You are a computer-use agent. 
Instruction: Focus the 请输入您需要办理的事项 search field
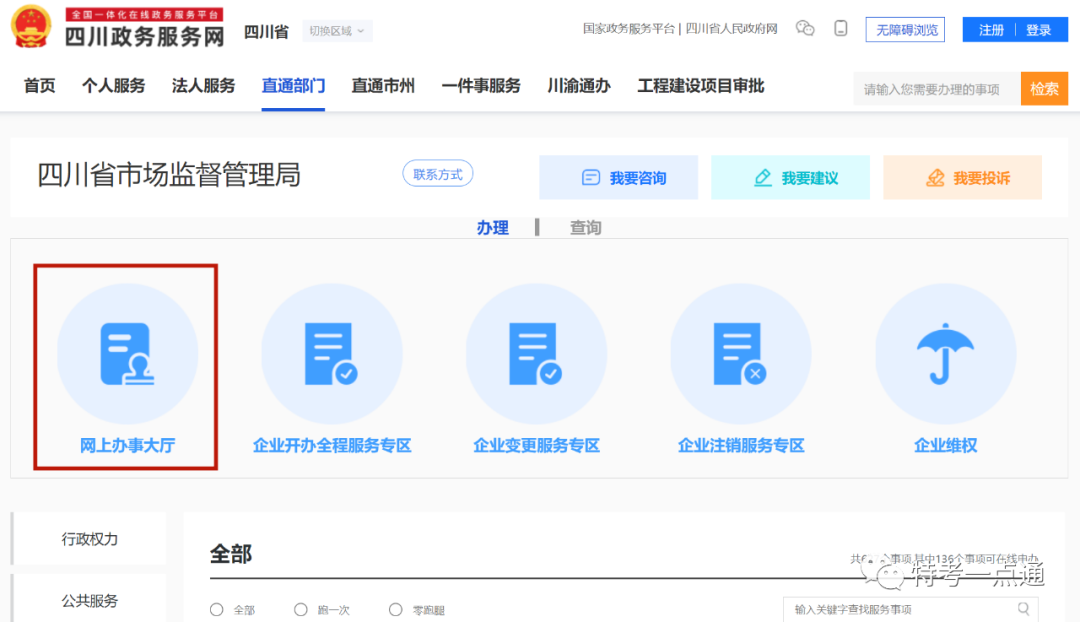[937, 89]
